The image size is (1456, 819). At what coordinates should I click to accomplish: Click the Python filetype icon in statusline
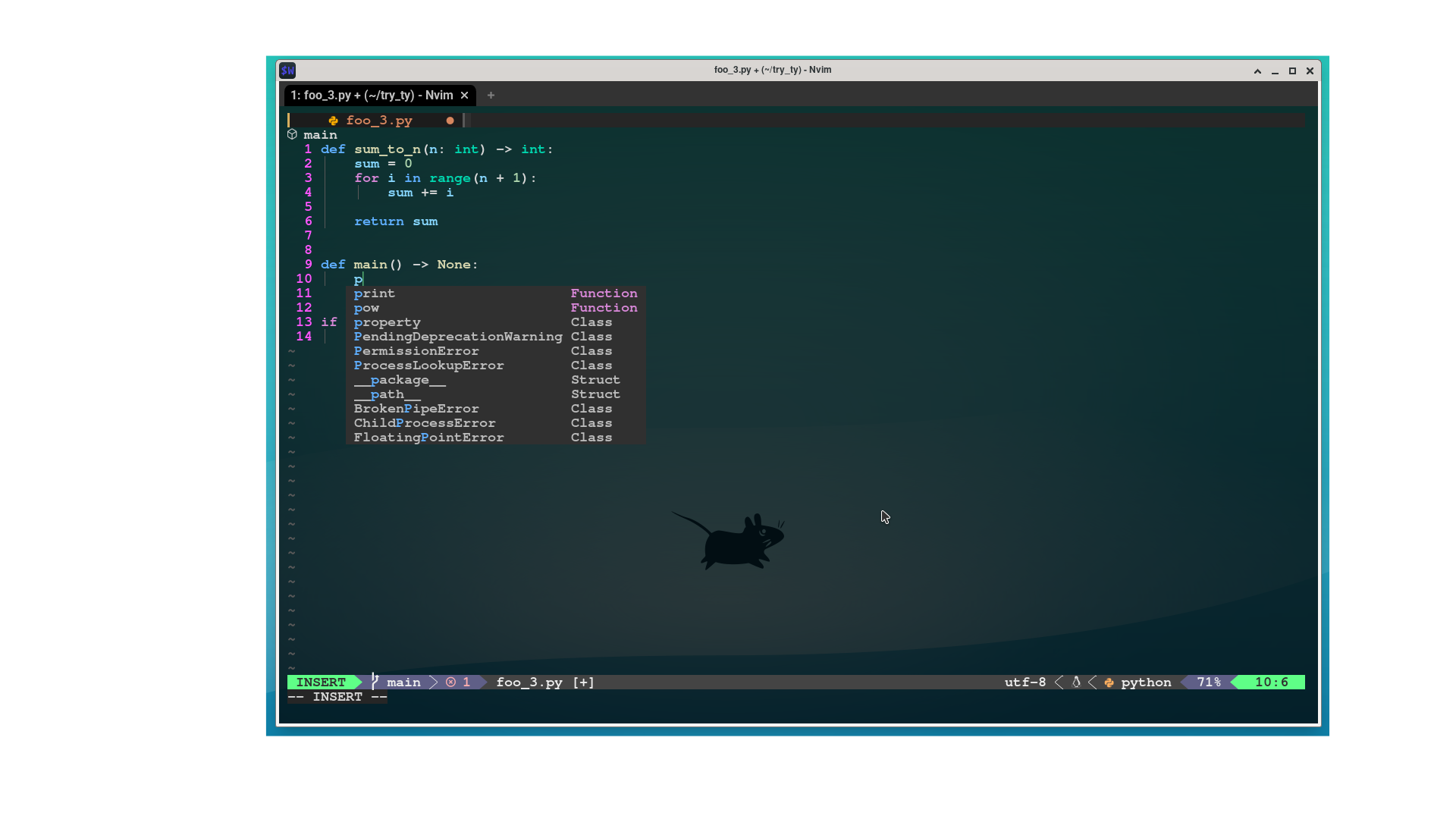[x=1109, y=682]
